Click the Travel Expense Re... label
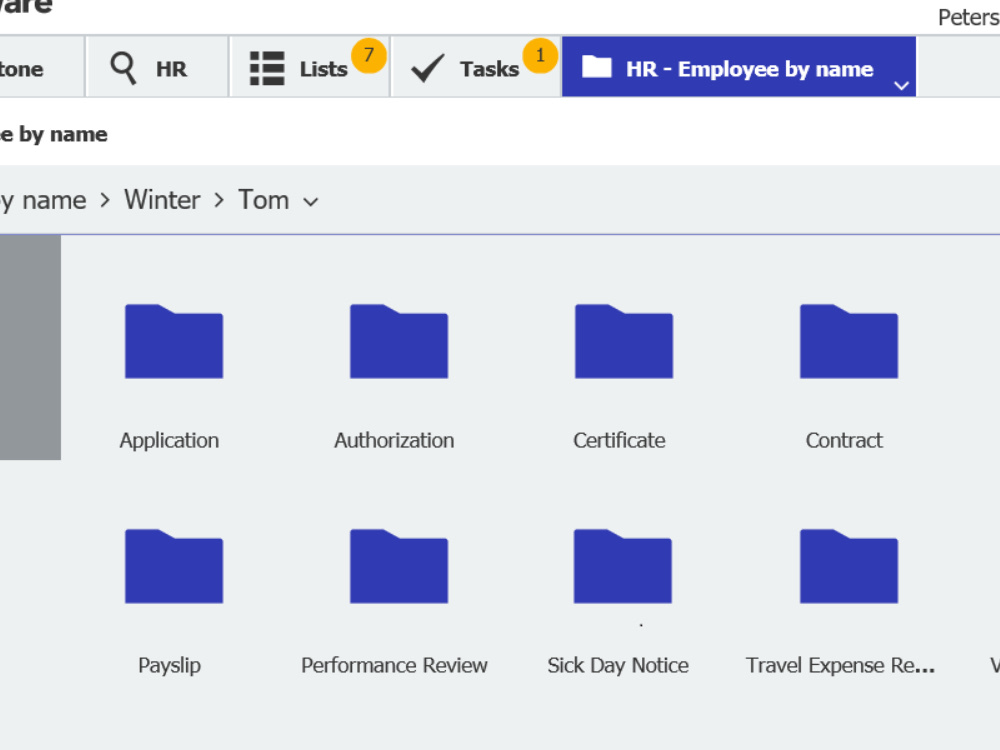1000x750 pixels. point(841,665)
